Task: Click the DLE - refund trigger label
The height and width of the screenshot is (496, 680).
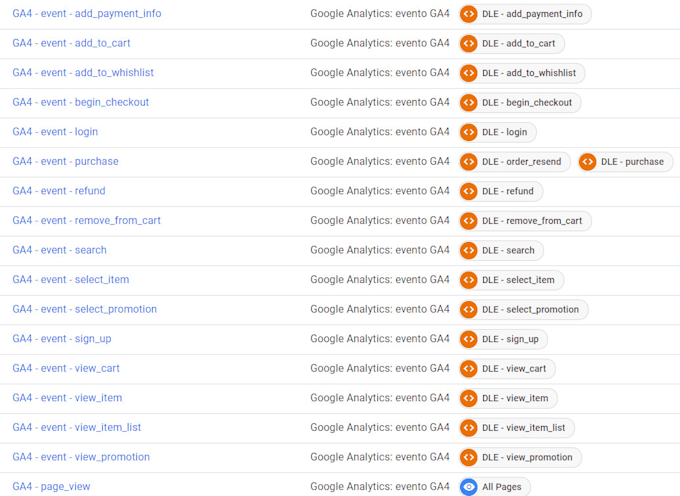Action: click(508, 191)
